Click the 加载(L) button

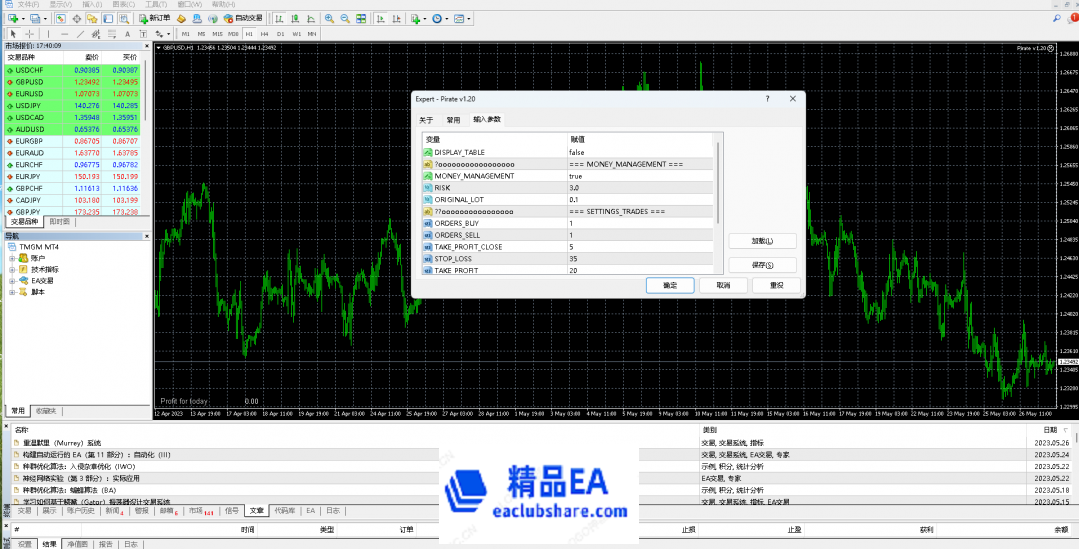tap(762, 241)
